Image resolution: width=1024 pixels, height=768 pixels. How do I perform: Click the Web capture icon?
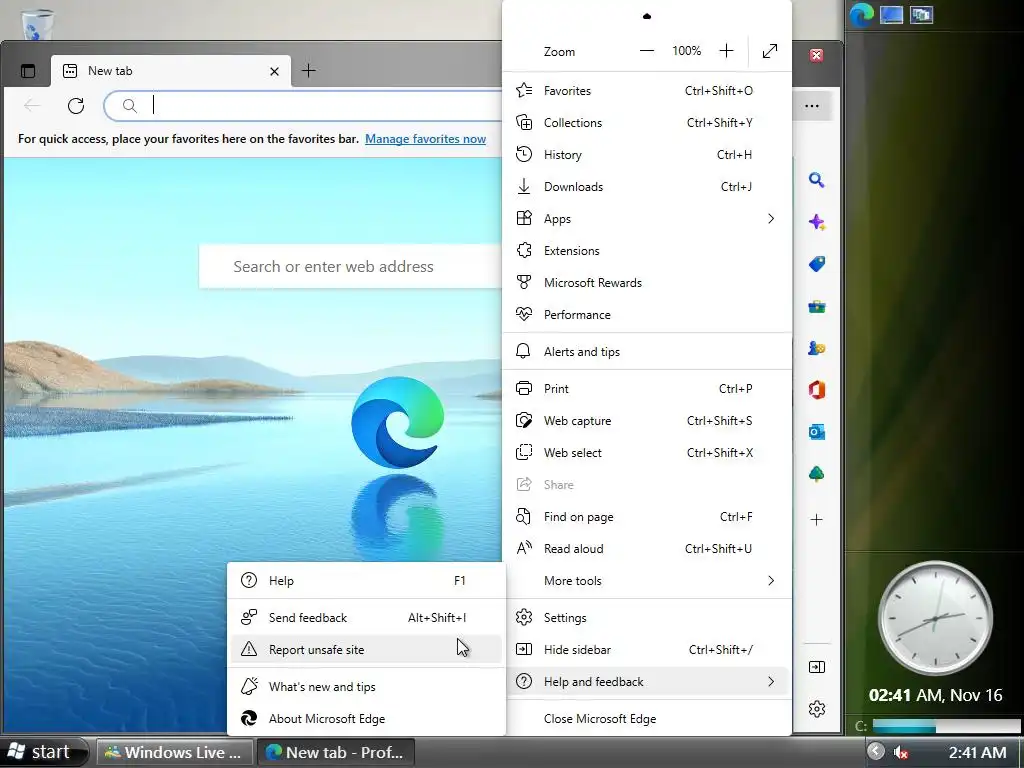click(x=524, y=421)
